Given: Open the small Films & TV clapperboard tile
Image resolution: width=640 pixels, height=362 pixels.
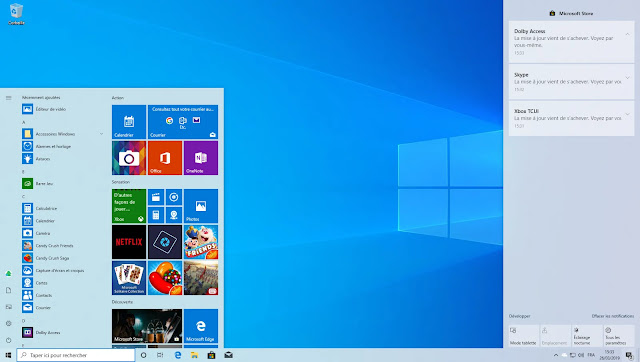Looking at the screenshot, I should coord(156,197).
